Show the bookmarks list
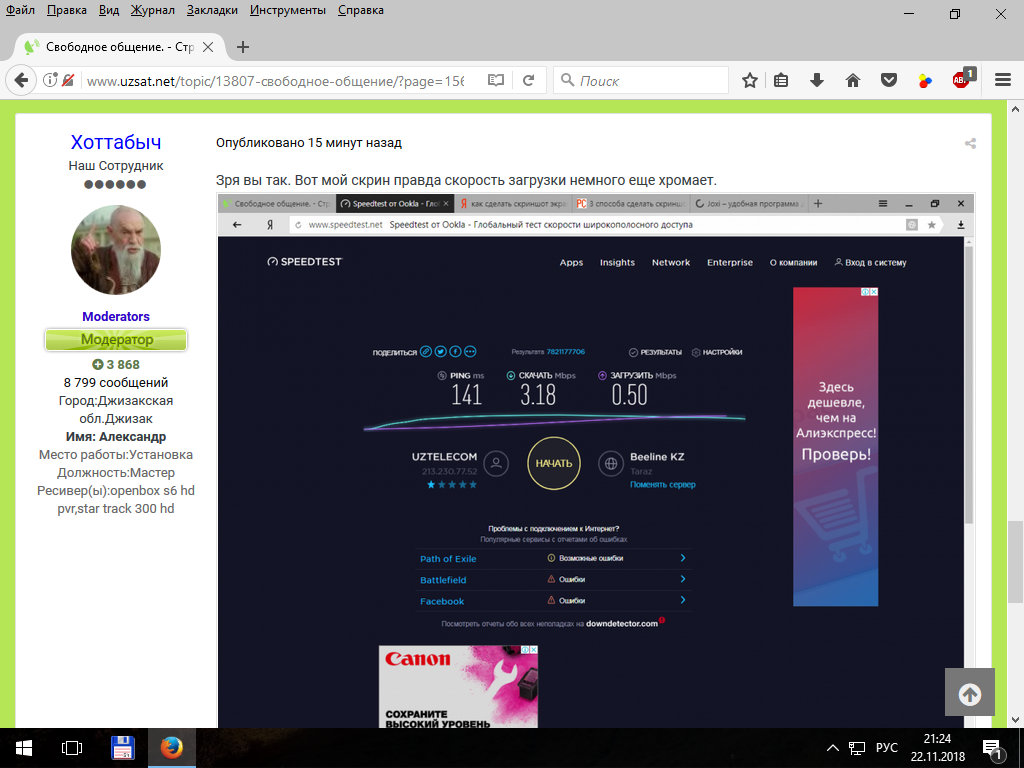 pyautogui.click(x=781, y=80)
